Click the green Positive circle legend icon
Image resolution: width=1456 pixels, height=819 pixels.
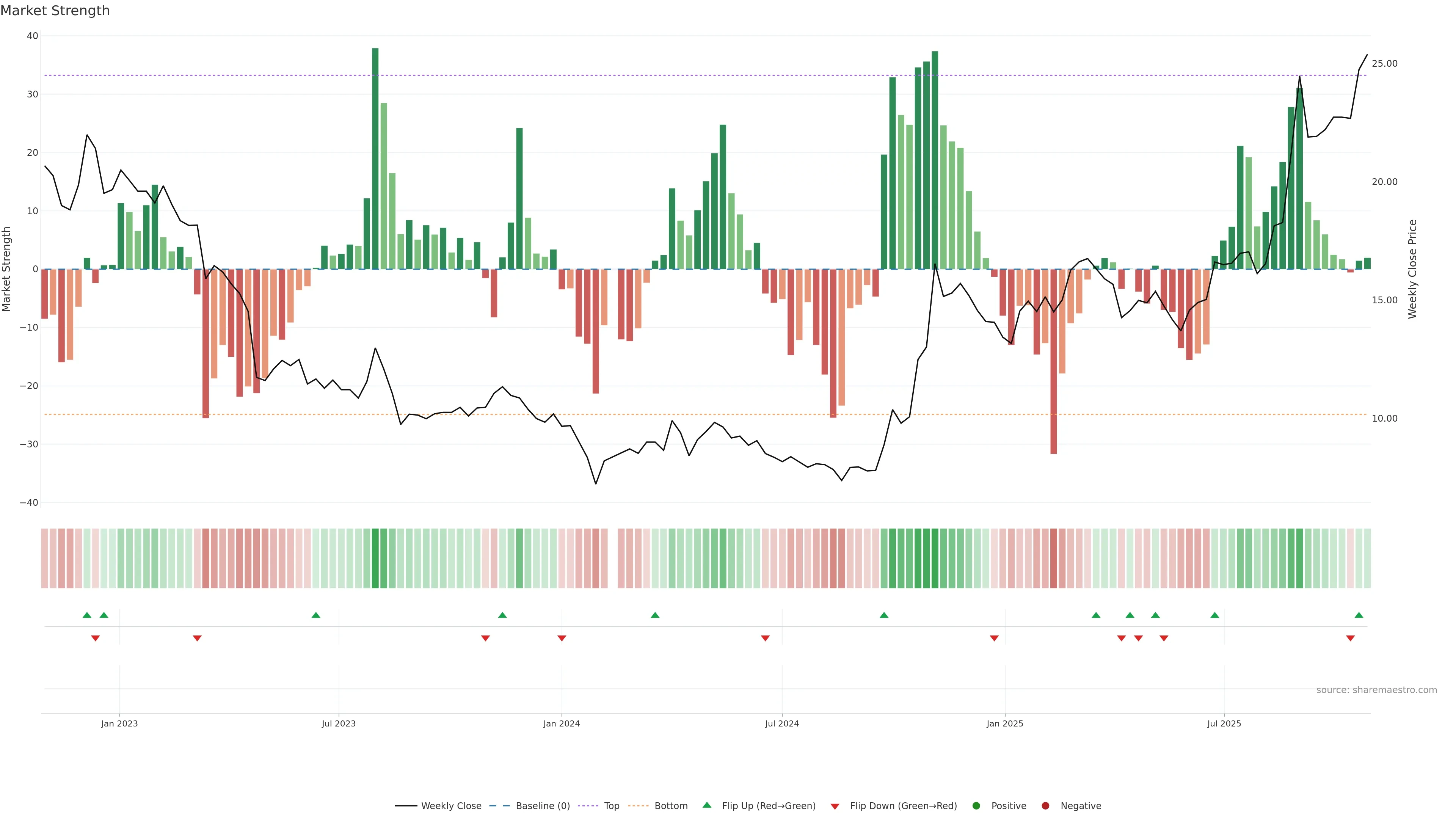[976, 806]
